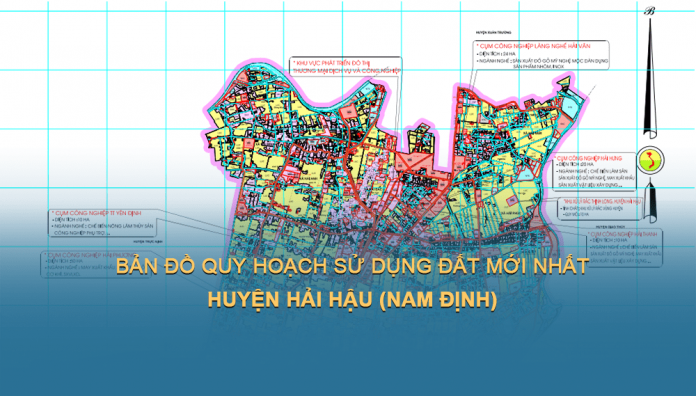Click the label "HUYỆN TRỰC NINH"
Image resolution: width=696 pixels, height=396 pixels.
pyautogui.click(x=148, y=242)
